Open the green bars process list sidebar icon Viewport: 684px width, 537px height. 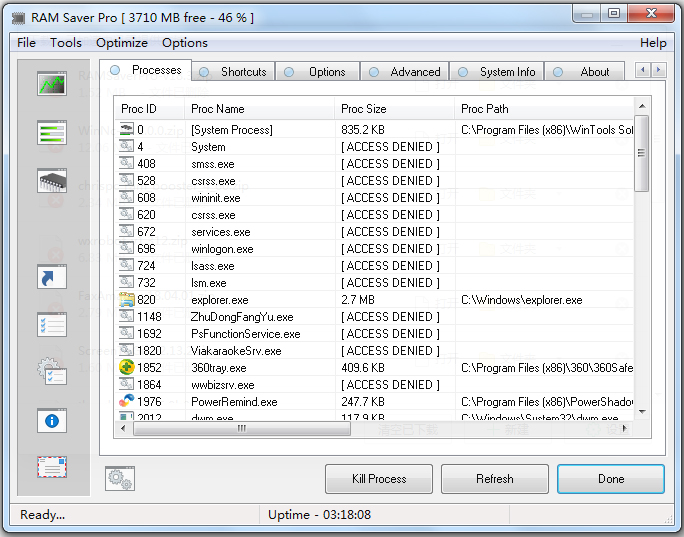click(x=52, y=133)
